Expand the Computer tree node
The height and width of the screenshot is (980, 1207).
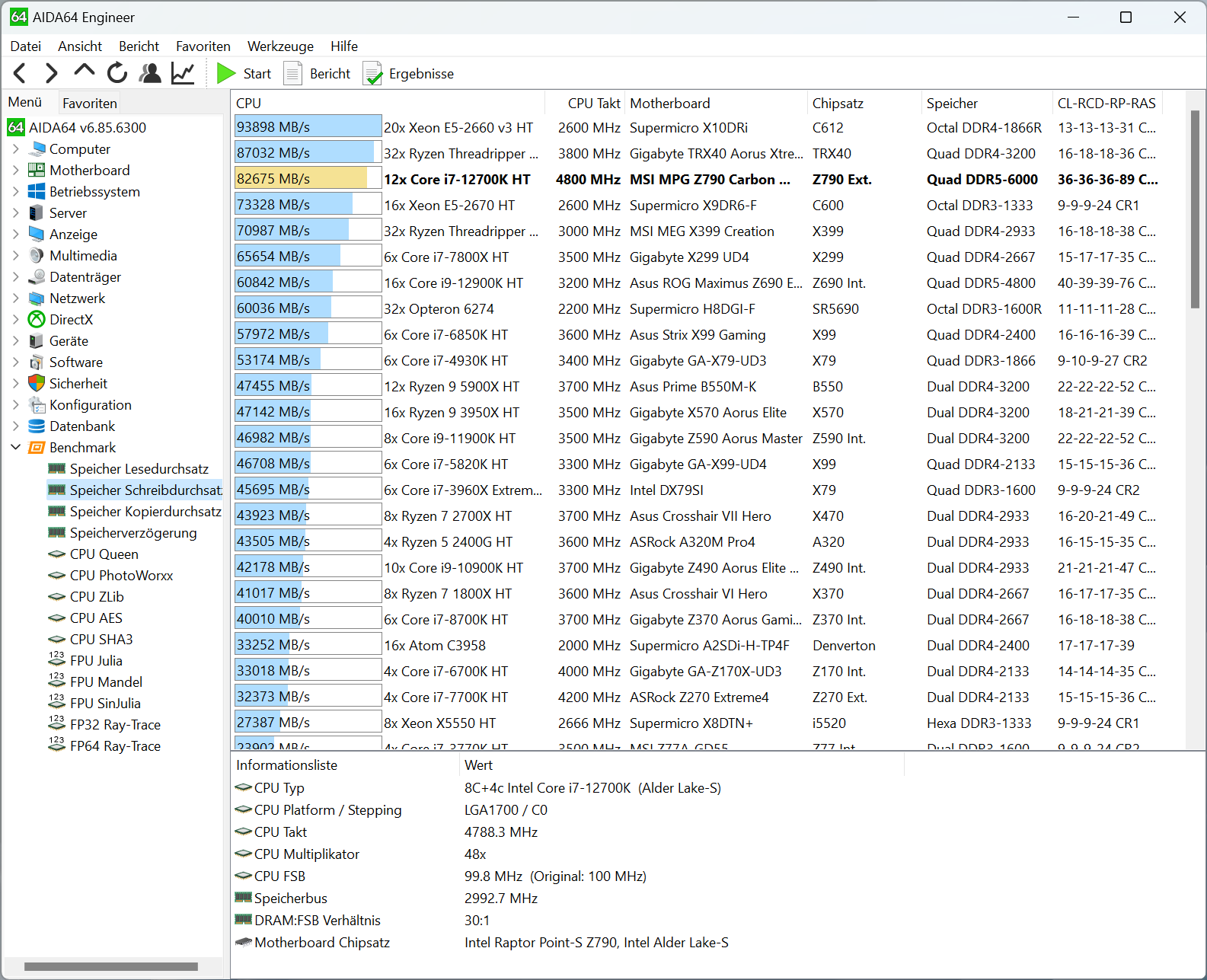coord(16,149)
